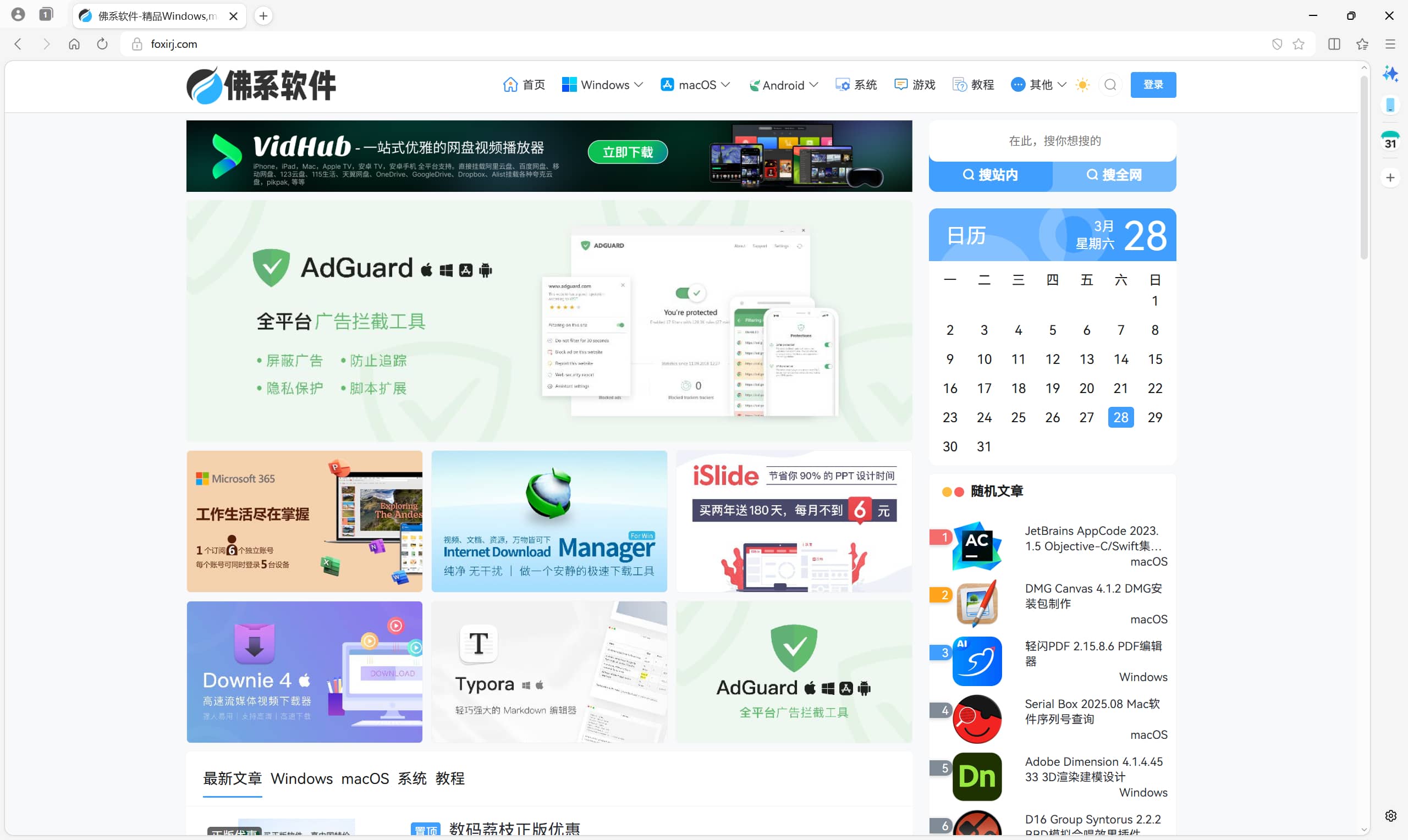Open 轻闪PDF 2.15.8.6 article link
The image size is (1408, 840).
[1093, 654]
